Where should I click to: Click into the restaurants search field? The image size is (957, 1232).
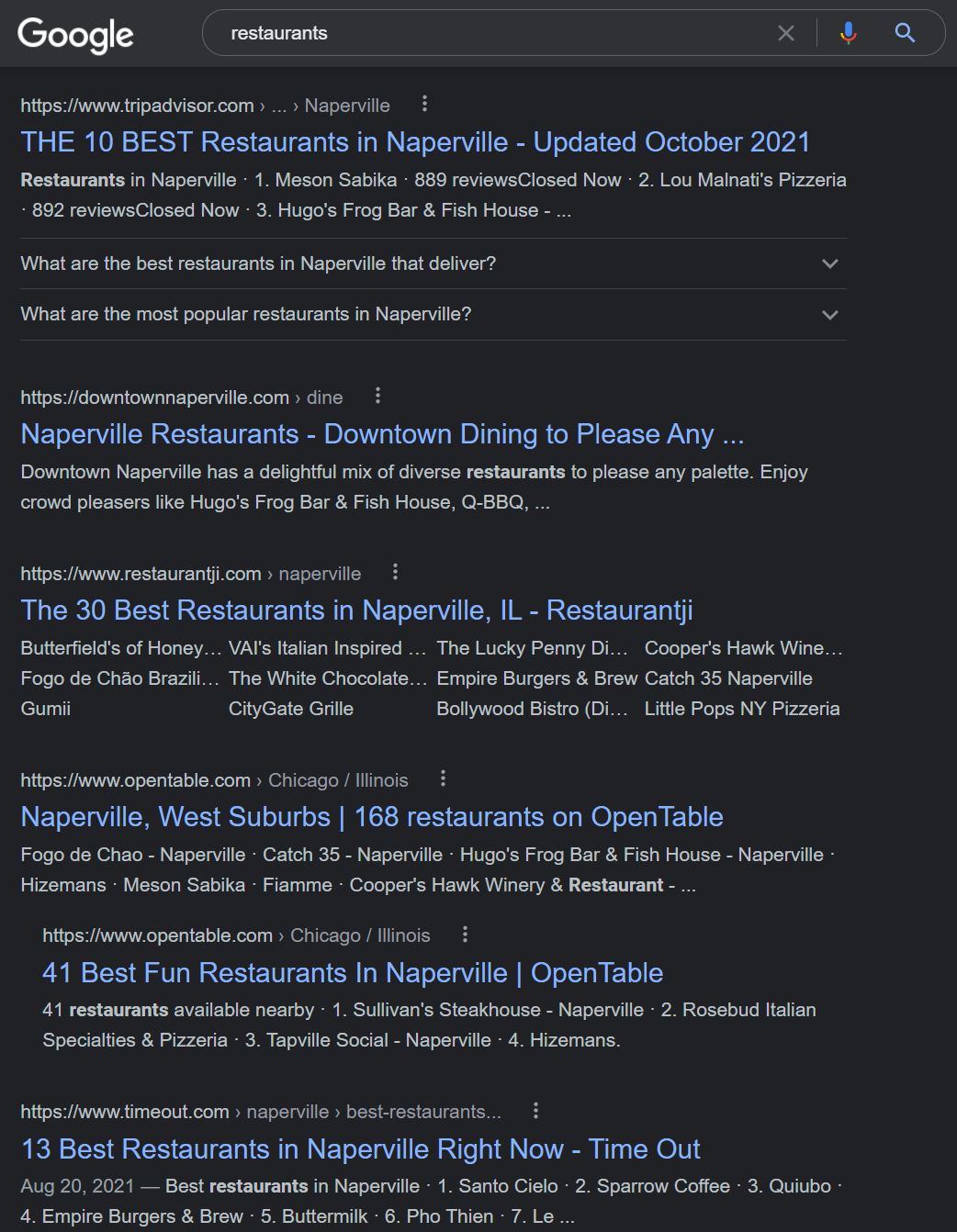[496, 34]
